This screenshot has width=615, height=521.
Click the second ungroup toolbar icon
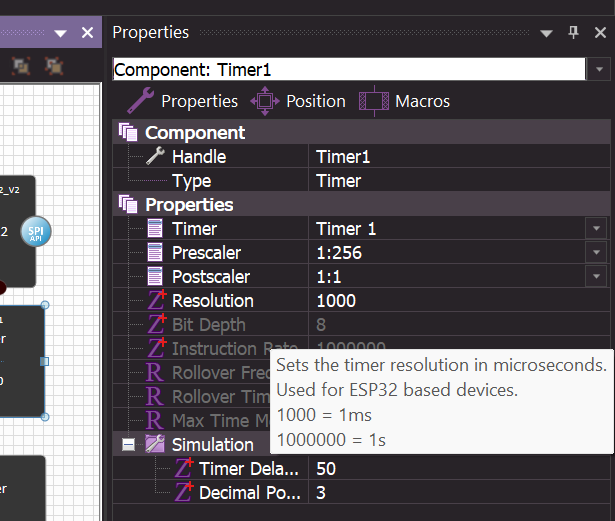54,66
